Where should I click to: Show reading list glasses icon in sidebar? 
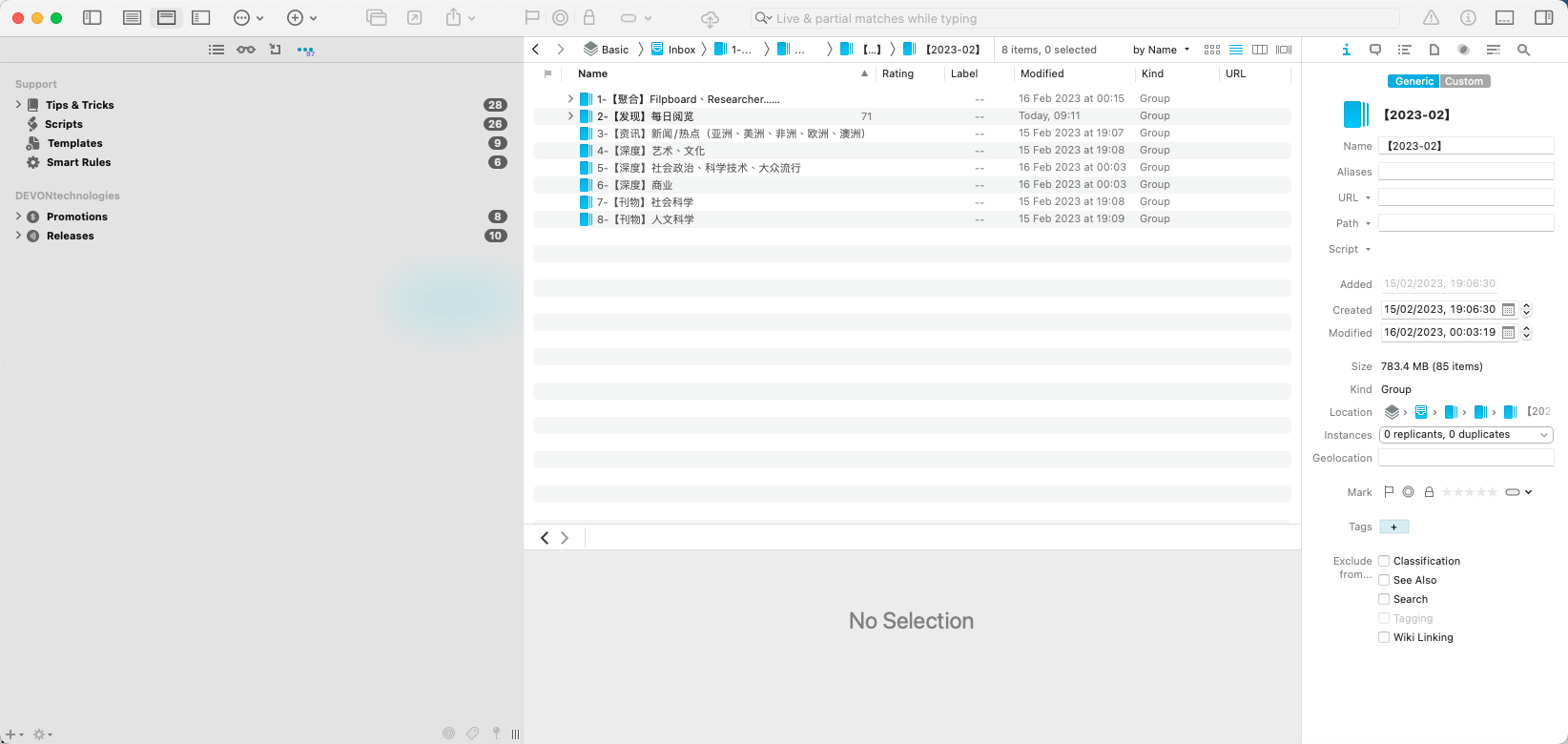pyautogui.click(x=246, y=50)
